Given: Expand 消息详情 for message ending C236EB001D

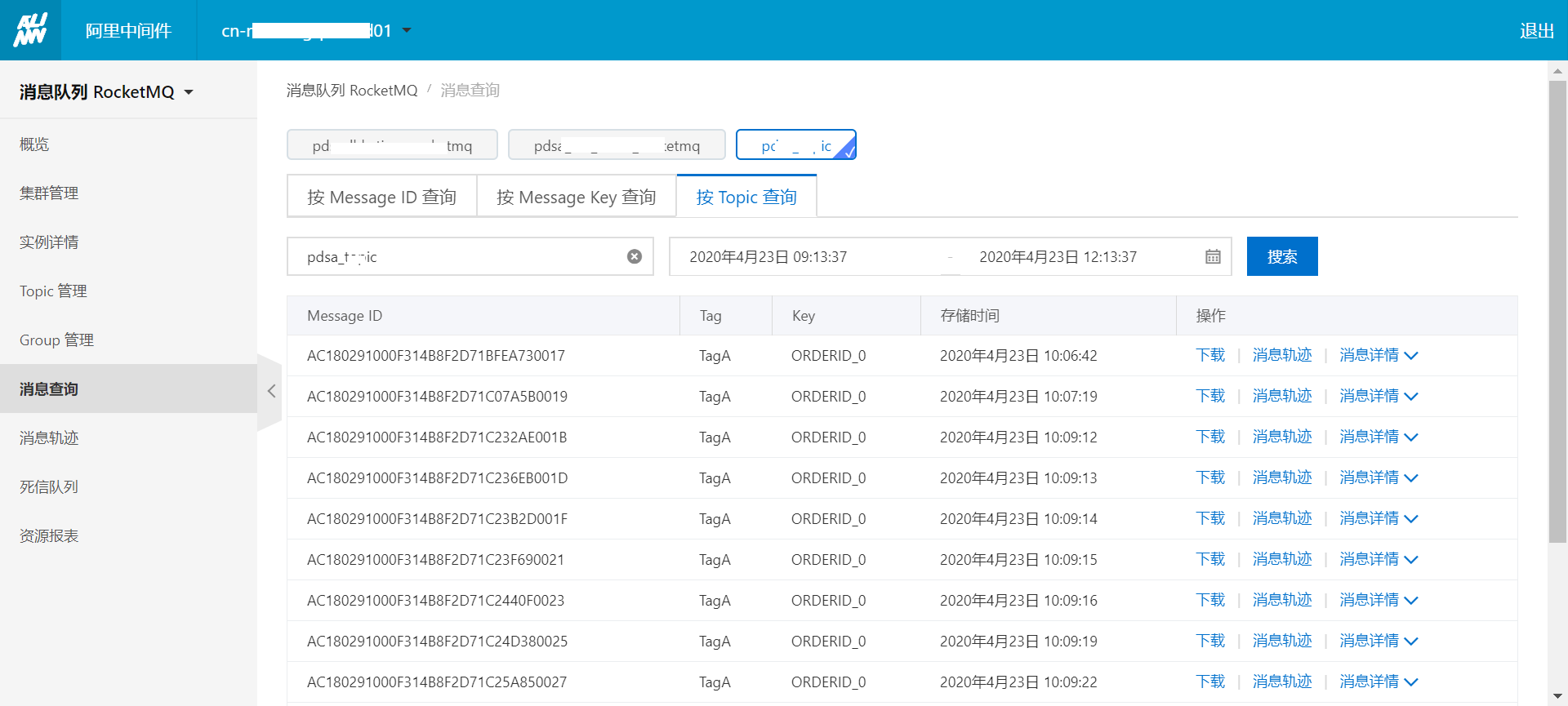Looking at the screenshot, I should click(1379, 478).
